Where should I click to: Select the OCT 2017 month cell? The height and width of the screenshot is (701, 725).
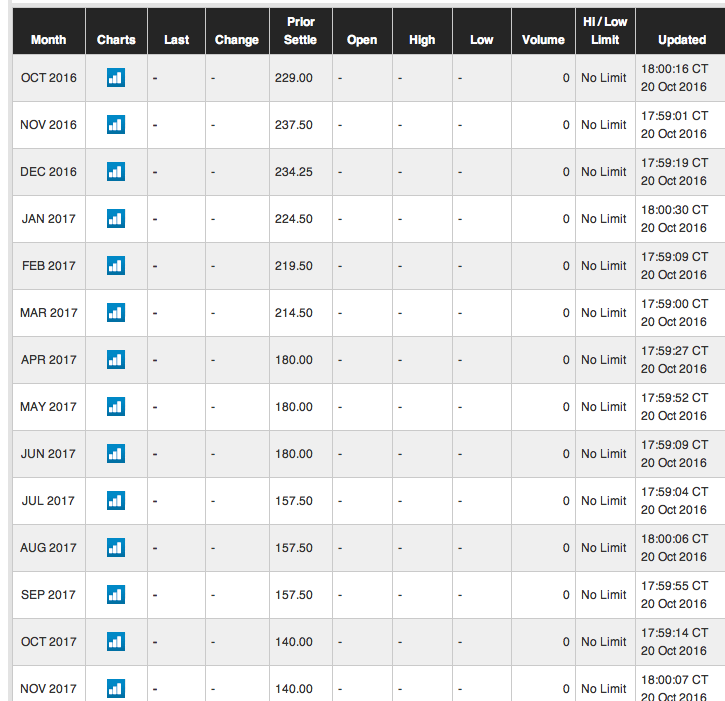49,642
